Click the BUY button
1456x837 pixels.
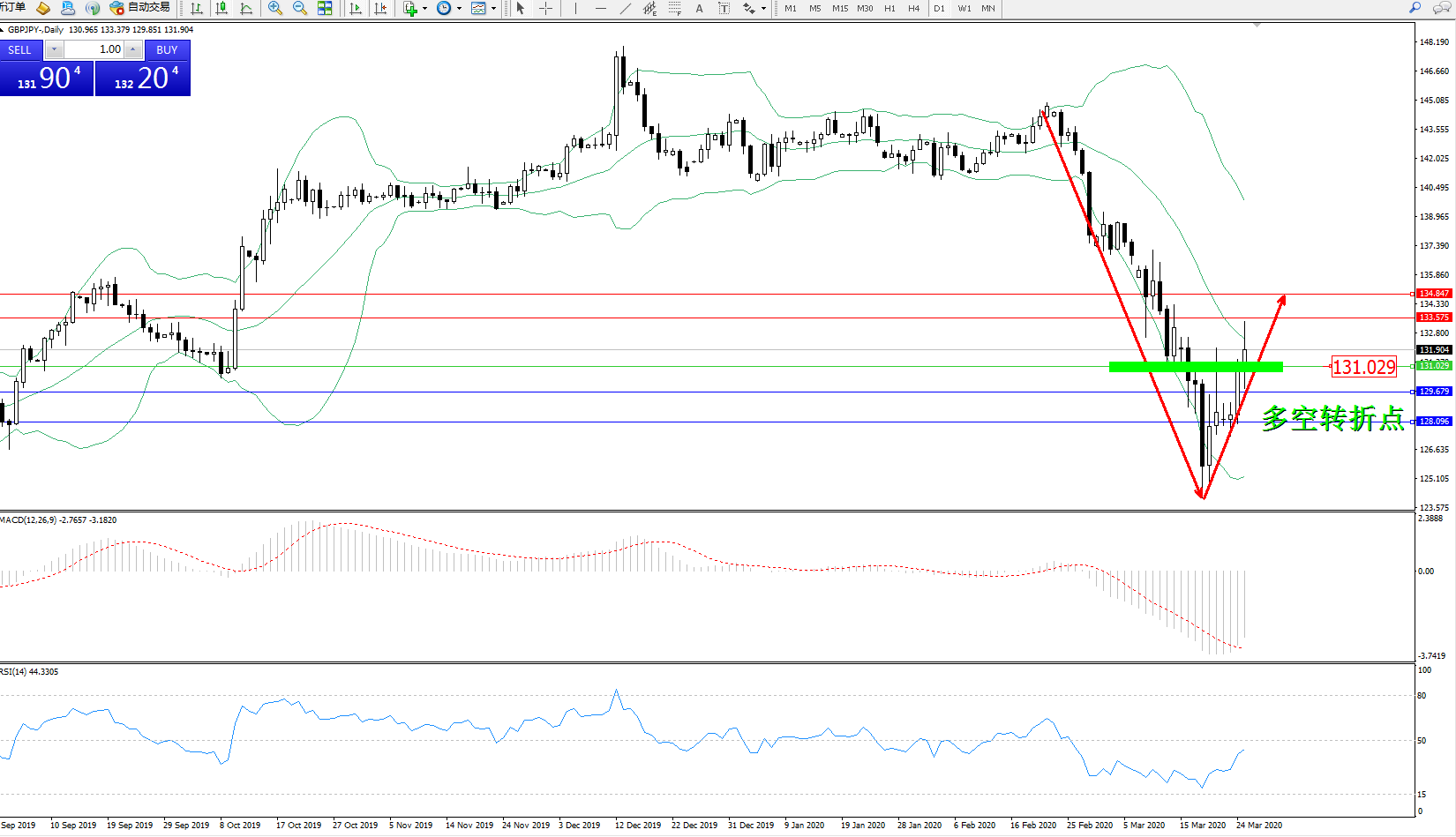pos(167,50)
